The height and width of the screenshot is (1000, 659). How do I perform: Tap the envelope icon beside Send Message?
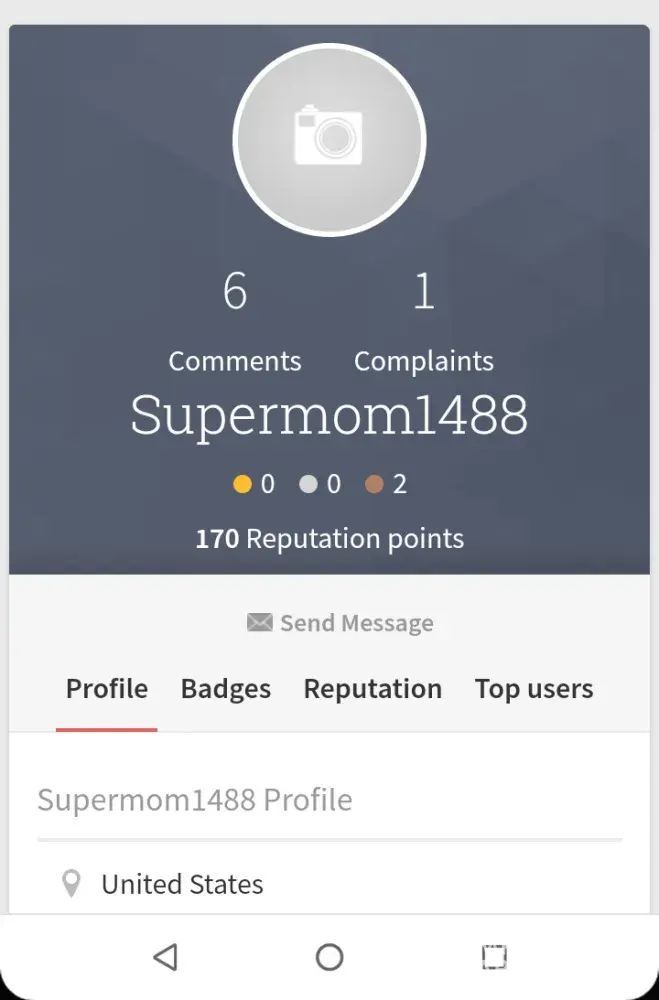click(259, 623)
